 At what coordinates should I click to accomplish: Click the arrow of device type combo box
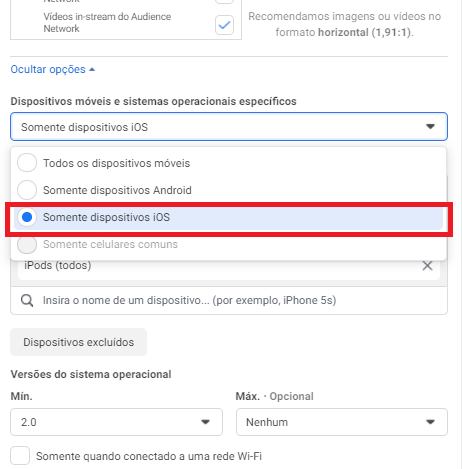coord(430,127)
